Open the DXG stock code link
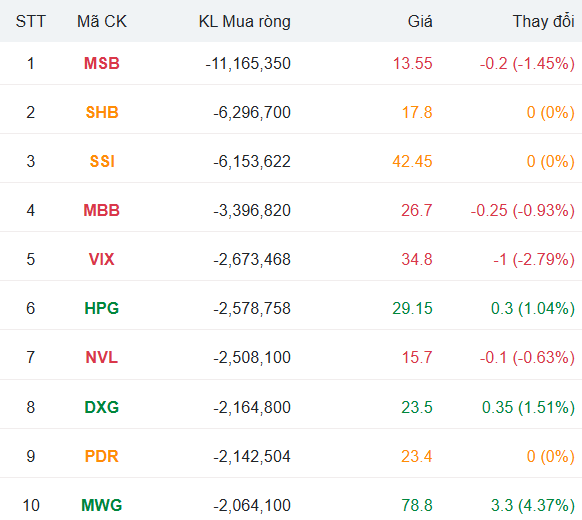Screen dimensions: 582x520 [102, 407]
